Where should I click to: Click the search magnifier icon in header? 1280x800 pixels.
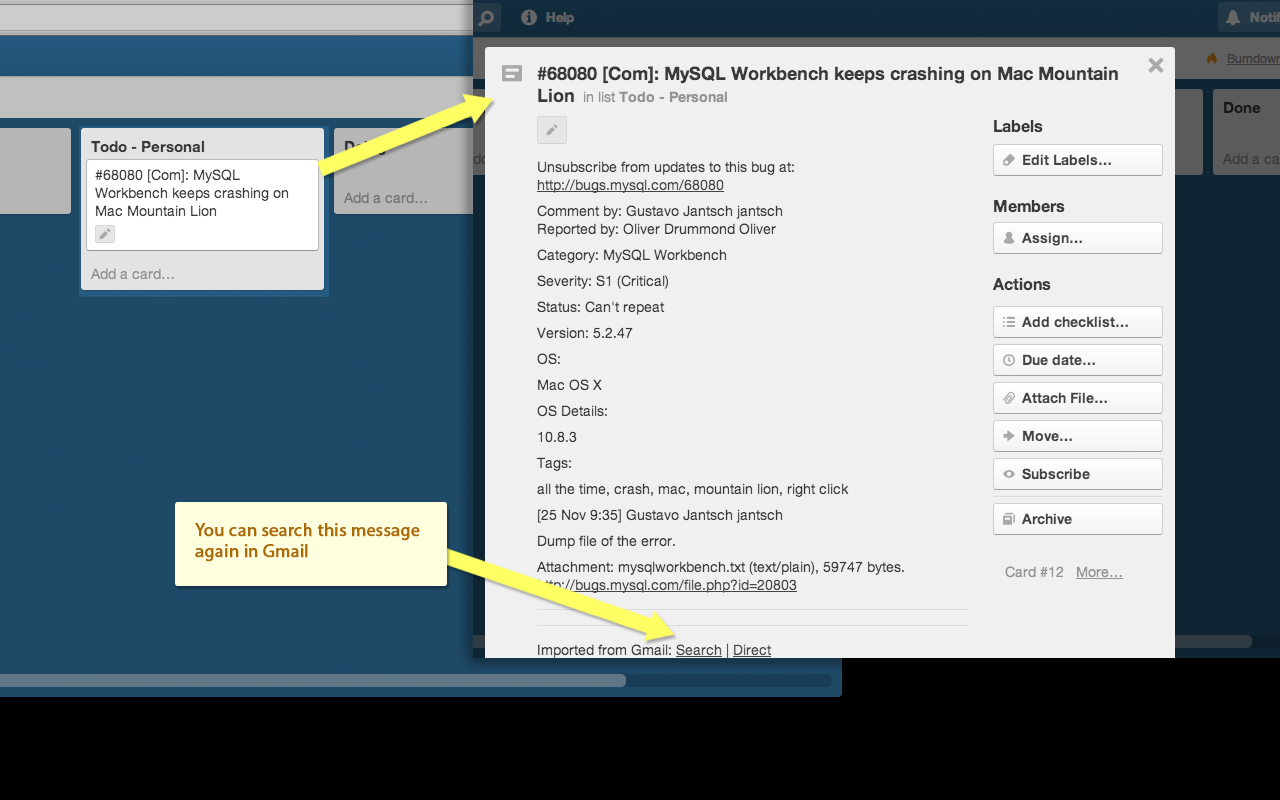[487, 17]
